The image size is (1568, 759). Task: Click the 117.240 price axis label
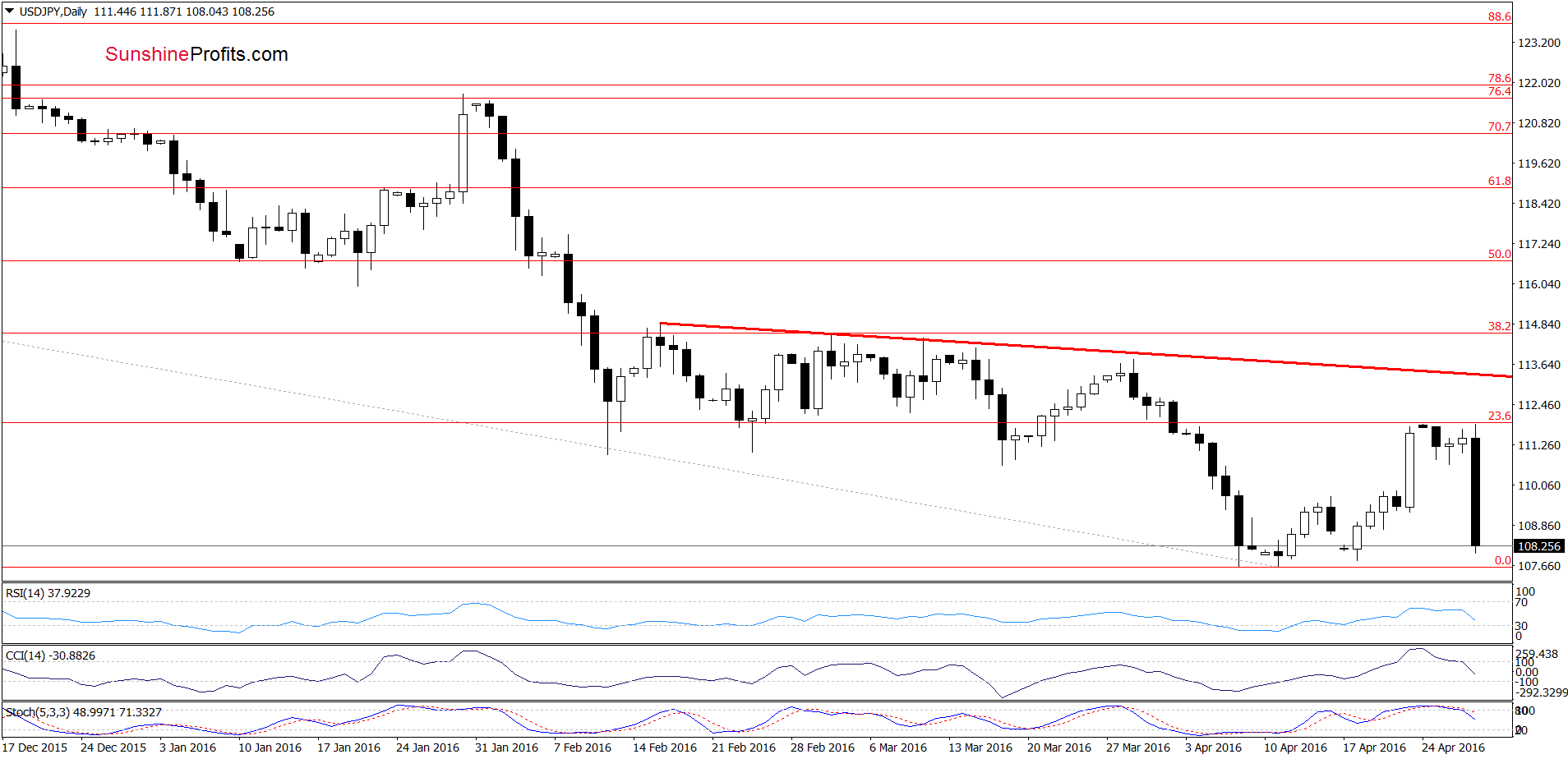click(x=1539, y=244)
